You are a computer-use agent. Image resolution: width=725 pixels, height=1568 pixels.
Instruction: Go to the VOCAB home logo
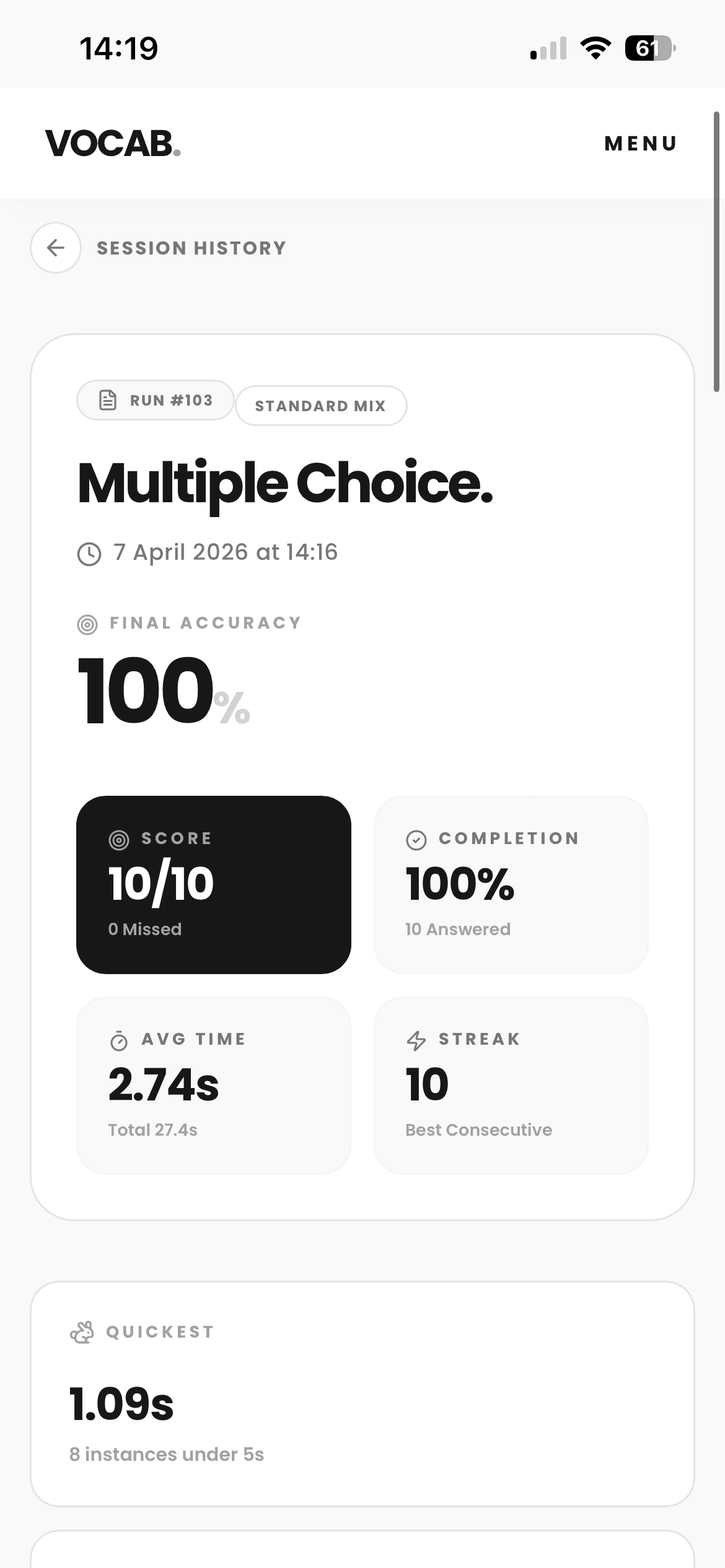point(113,144)
